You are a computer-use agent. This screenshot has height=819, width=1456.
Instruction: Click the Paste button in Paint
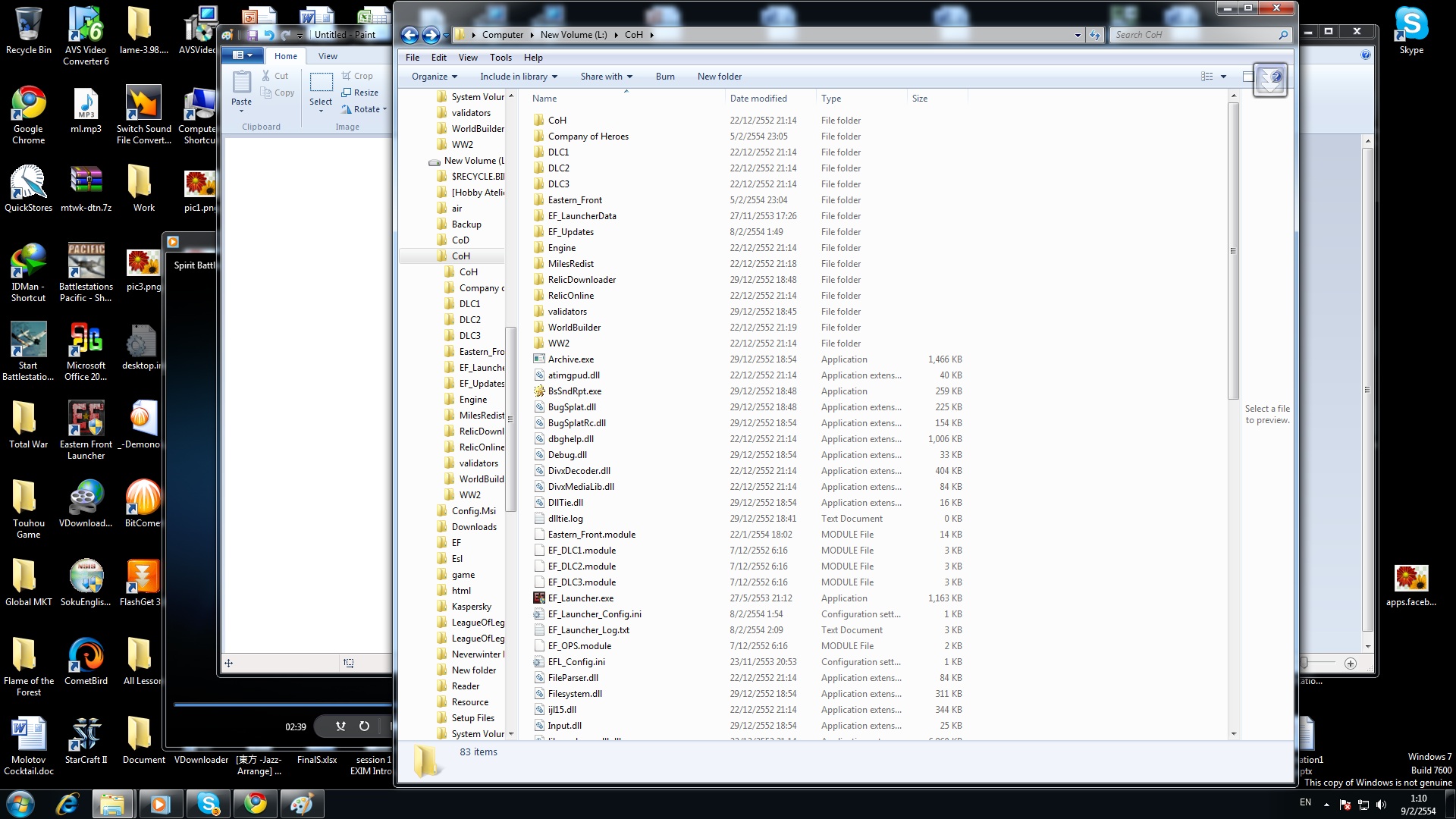241,90
